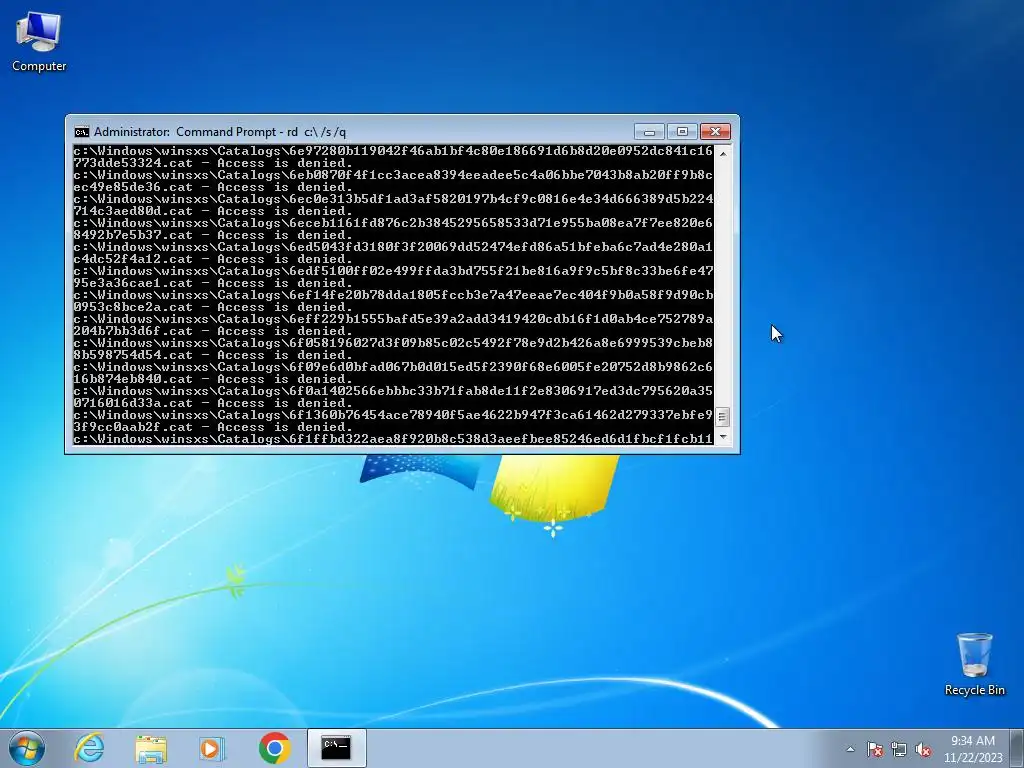Click the line with 8b598754d54.cat
The image size is (1024, 768).
tap(213, 355)
